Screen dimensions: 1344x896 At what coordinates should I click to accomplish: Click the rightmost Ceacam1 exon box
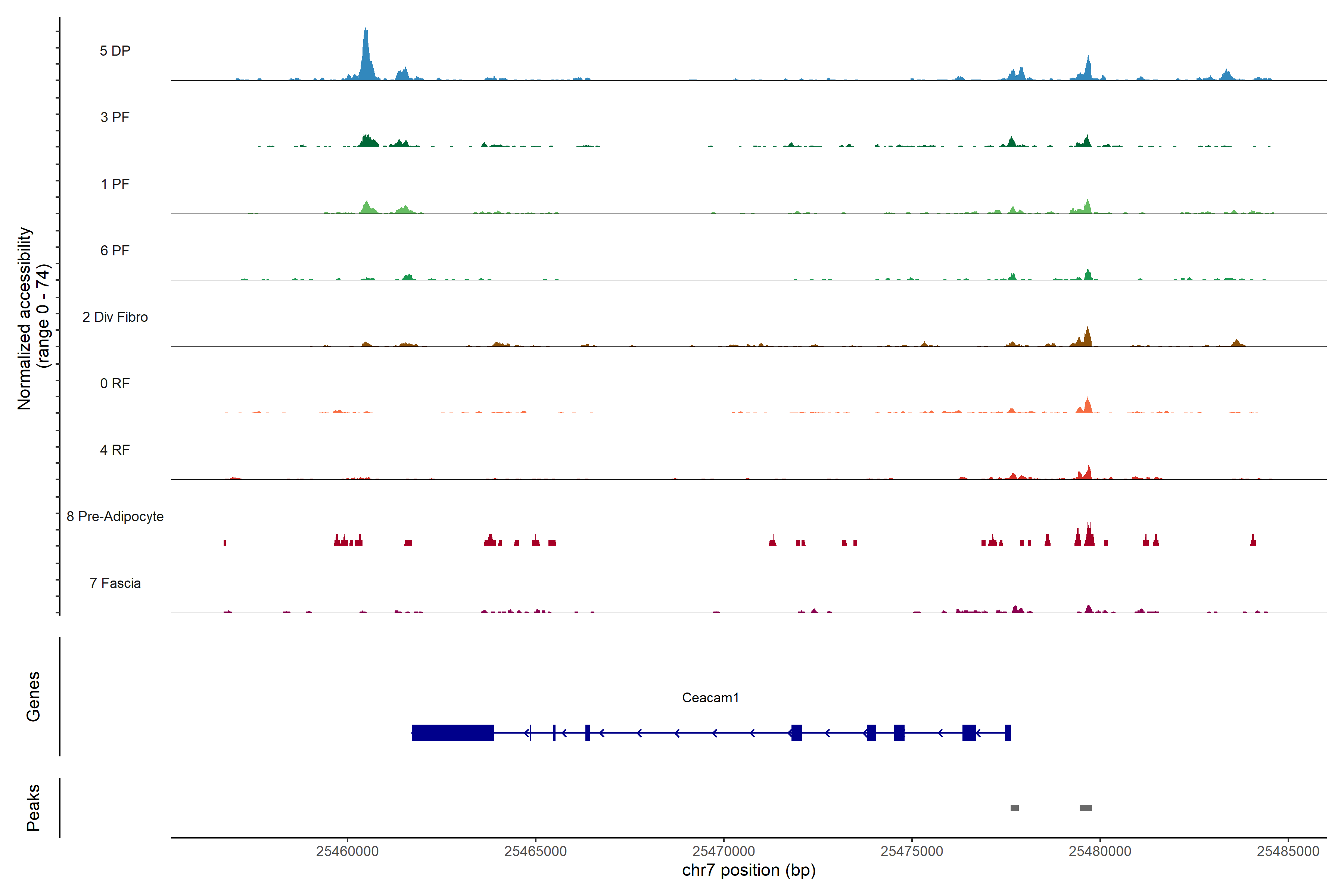(1008, 732)
